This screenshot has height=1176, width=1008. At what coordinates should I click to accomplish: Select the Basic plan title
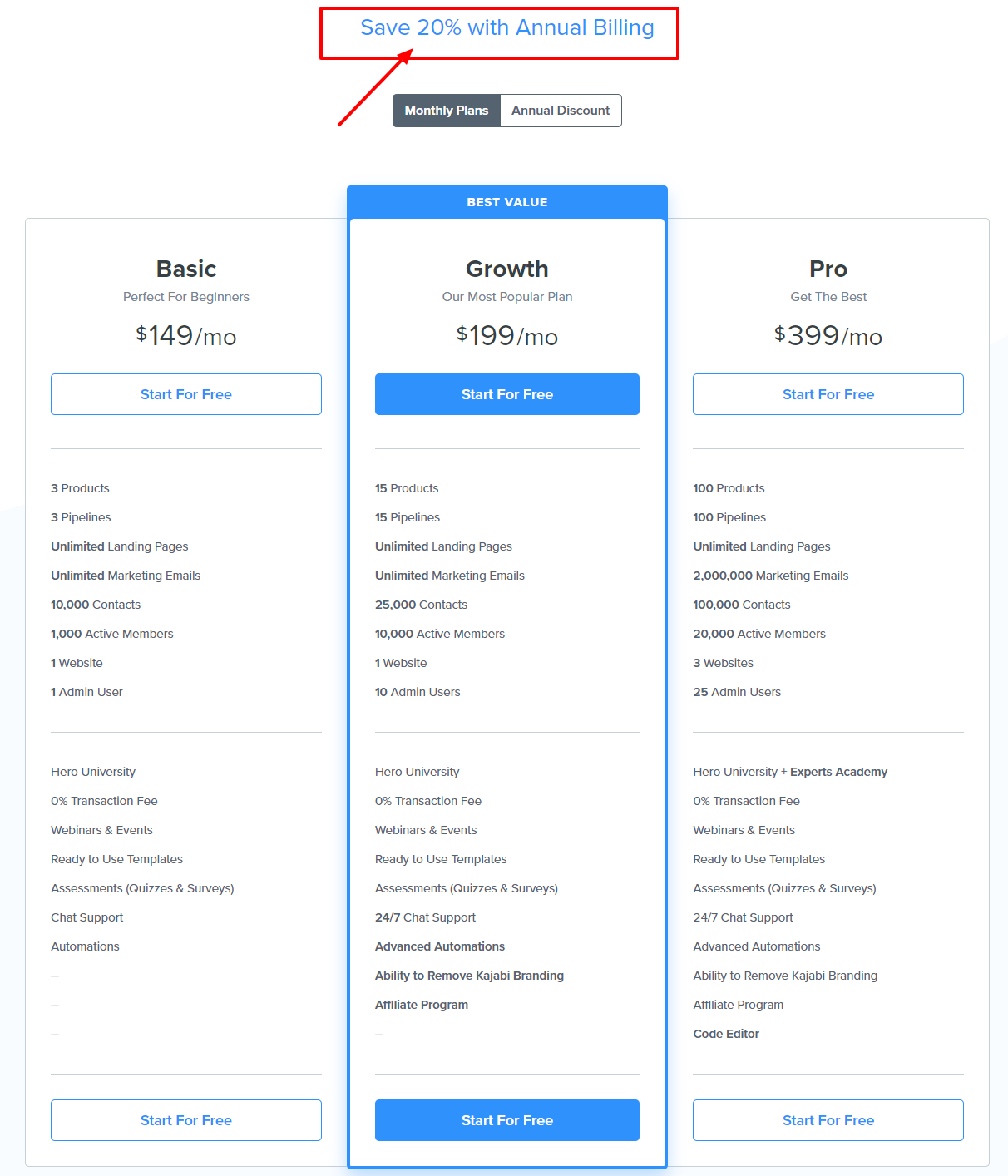[x=185, y=269]
